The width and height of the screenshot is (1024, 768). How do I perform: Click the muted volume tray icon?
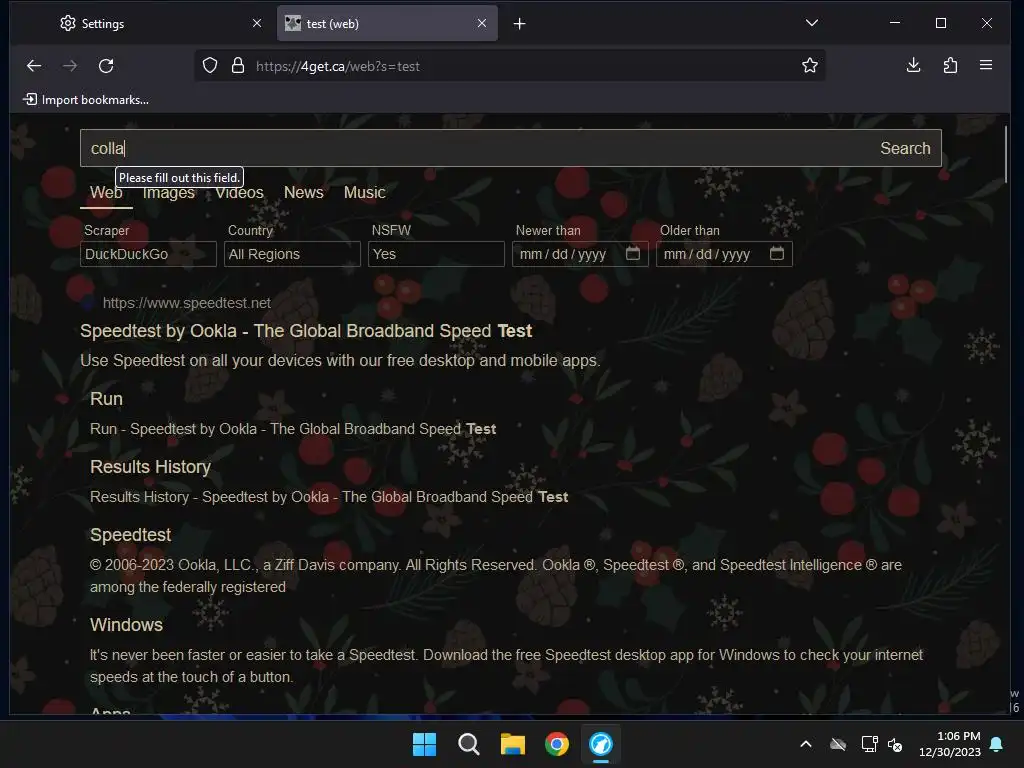coord(895,744)
